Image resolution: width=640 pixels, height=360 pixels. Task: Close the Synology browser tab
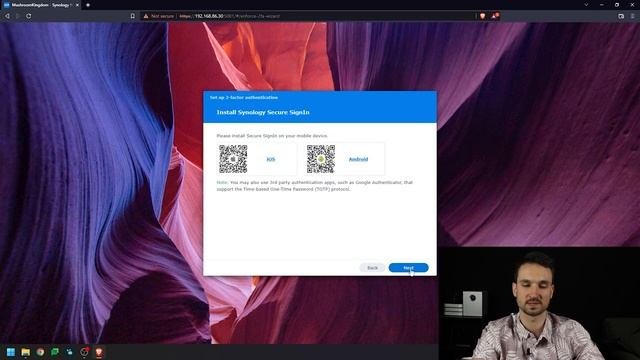[77, 5]
